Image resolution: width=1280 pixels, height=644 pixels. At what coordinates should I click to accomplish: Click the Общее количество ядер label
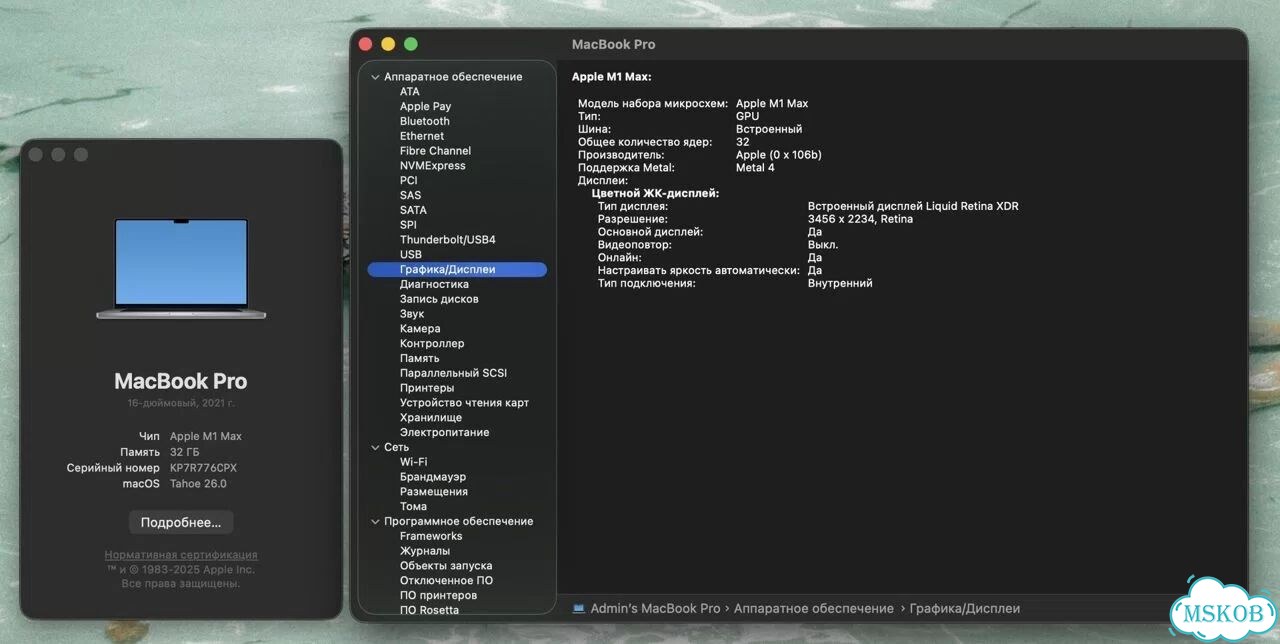(645, 142)
